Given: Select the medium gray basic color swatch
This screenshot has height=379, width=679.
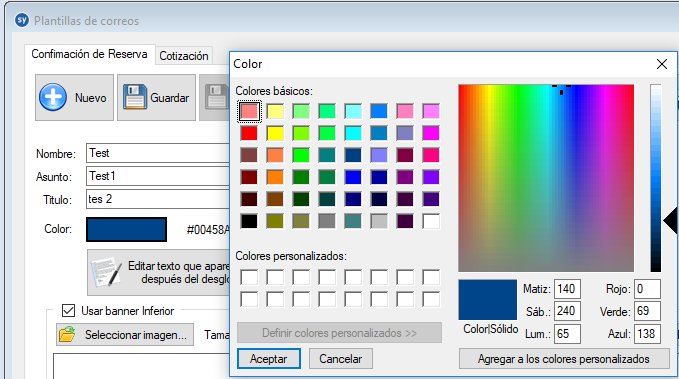Looking at the screenshot, I should click(327, 221).
